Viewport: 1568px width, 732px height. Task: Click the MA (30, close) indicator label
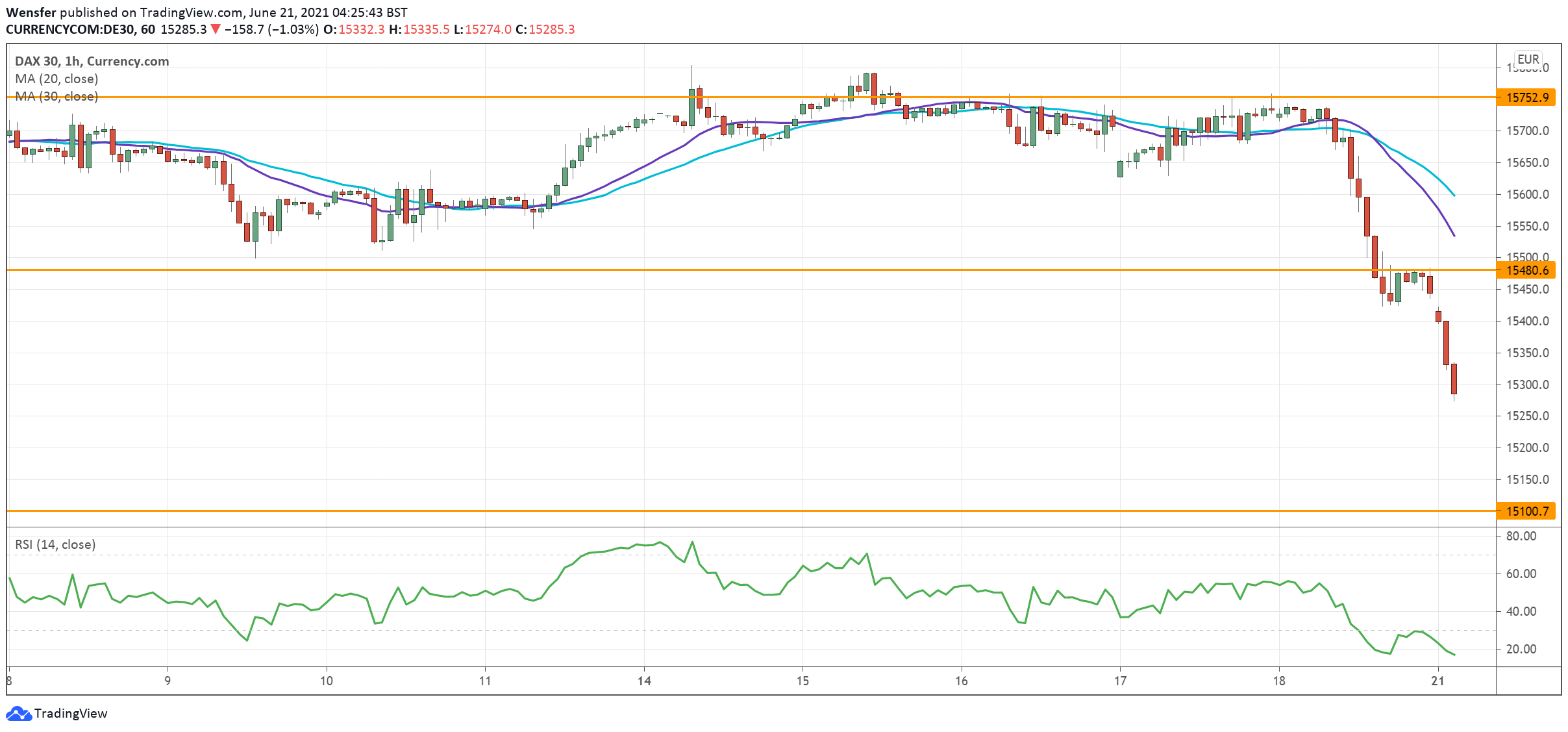(56, 96)
